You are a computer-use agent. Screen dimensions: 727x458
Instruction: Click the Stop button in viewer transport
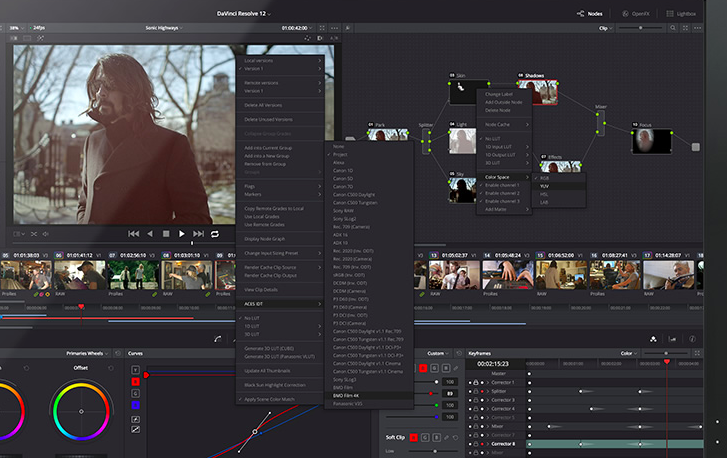(166, 233)
